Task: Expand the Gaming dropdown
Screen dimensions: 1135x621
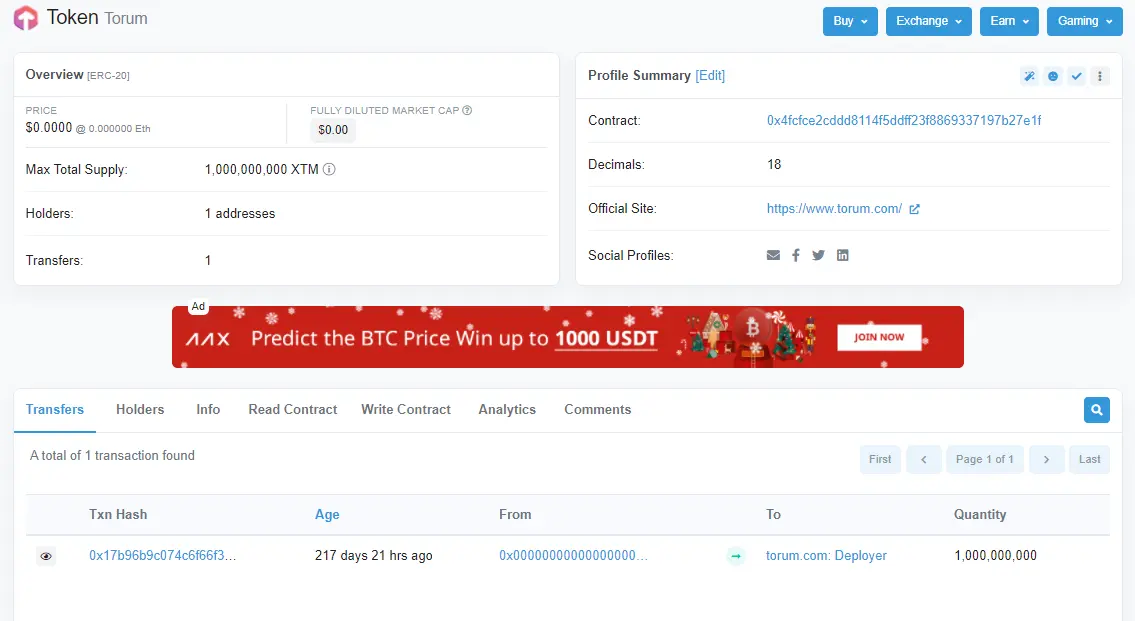Action: coord(1084,21)
